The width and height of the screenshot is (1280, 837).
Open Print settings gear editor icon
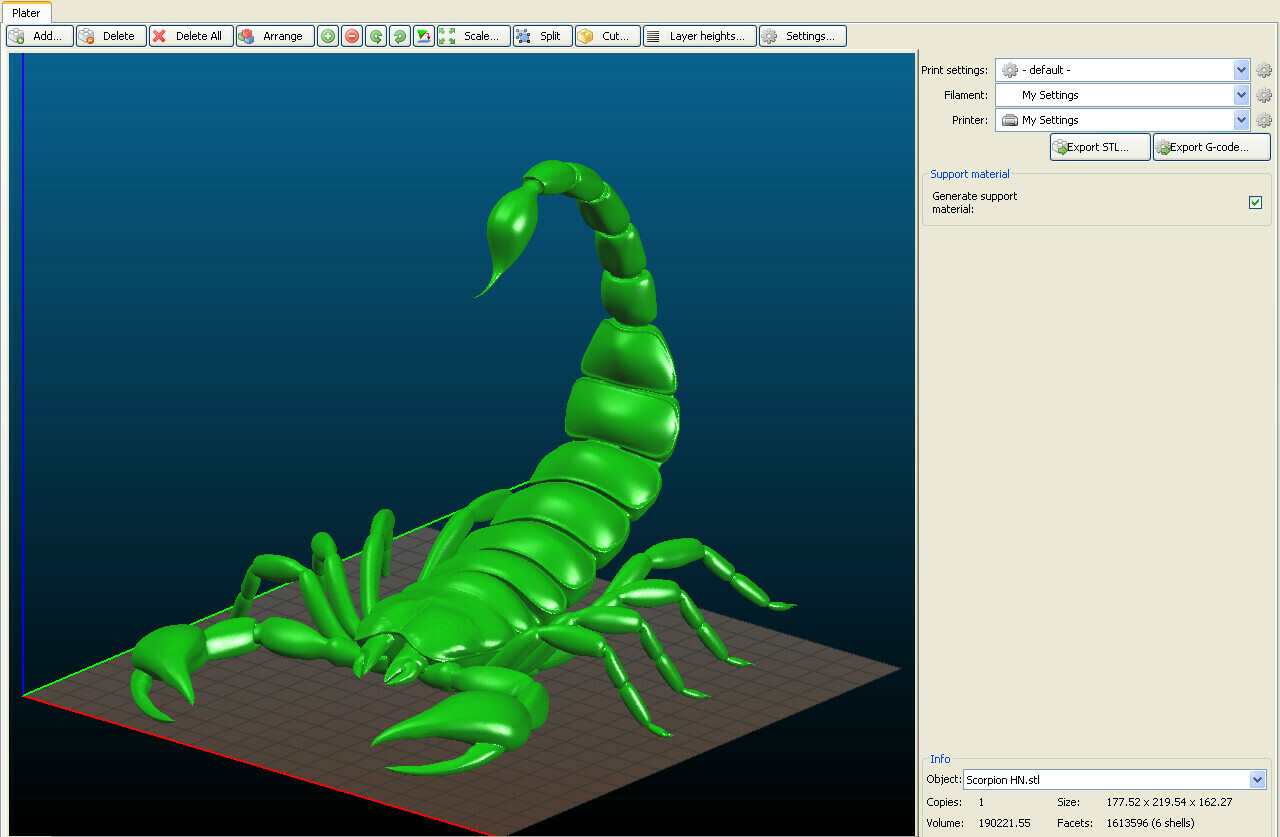[1264, 70]
